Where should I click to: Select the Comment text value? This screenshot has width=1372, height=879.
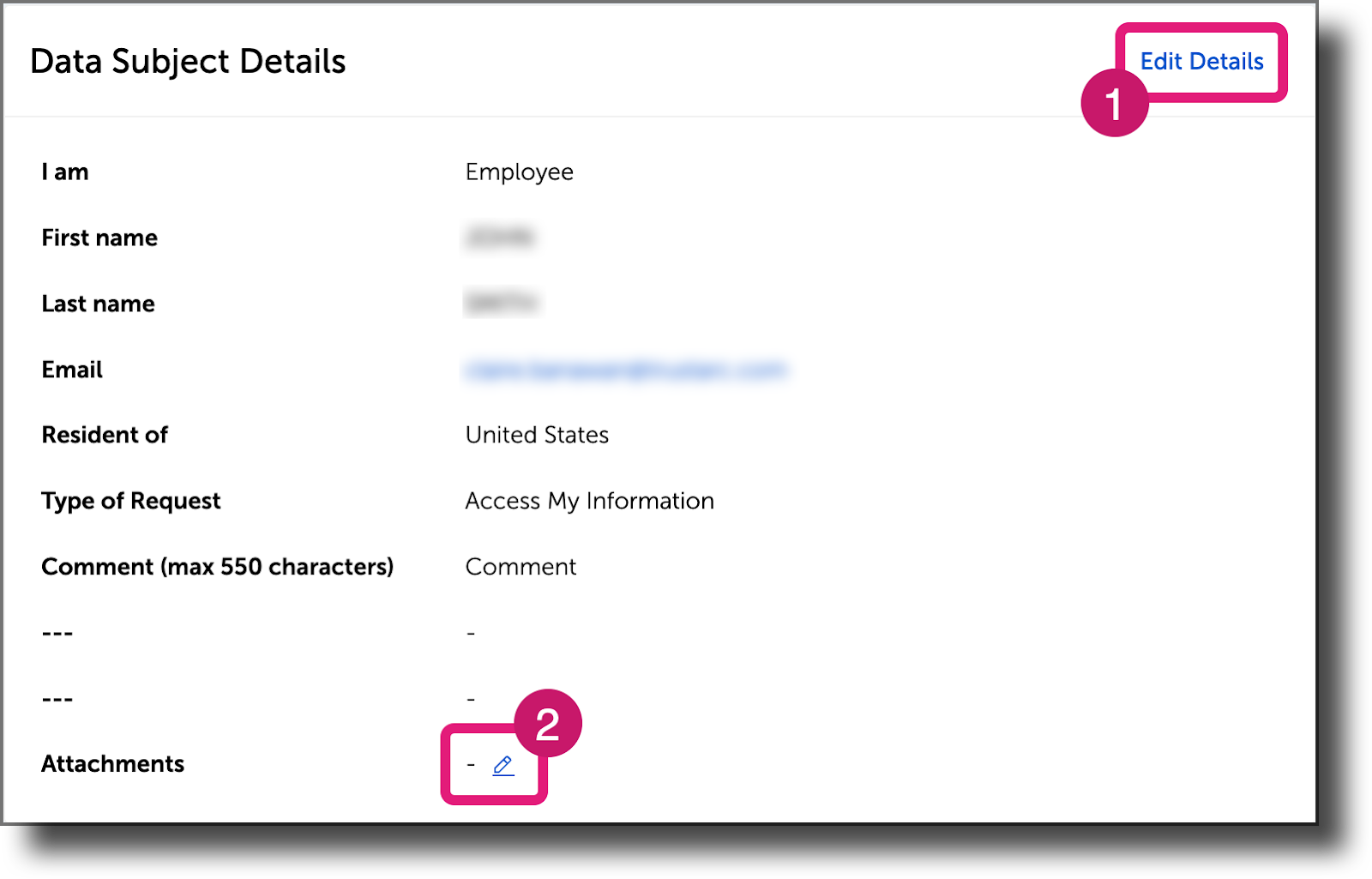click(x=520, y=566)
